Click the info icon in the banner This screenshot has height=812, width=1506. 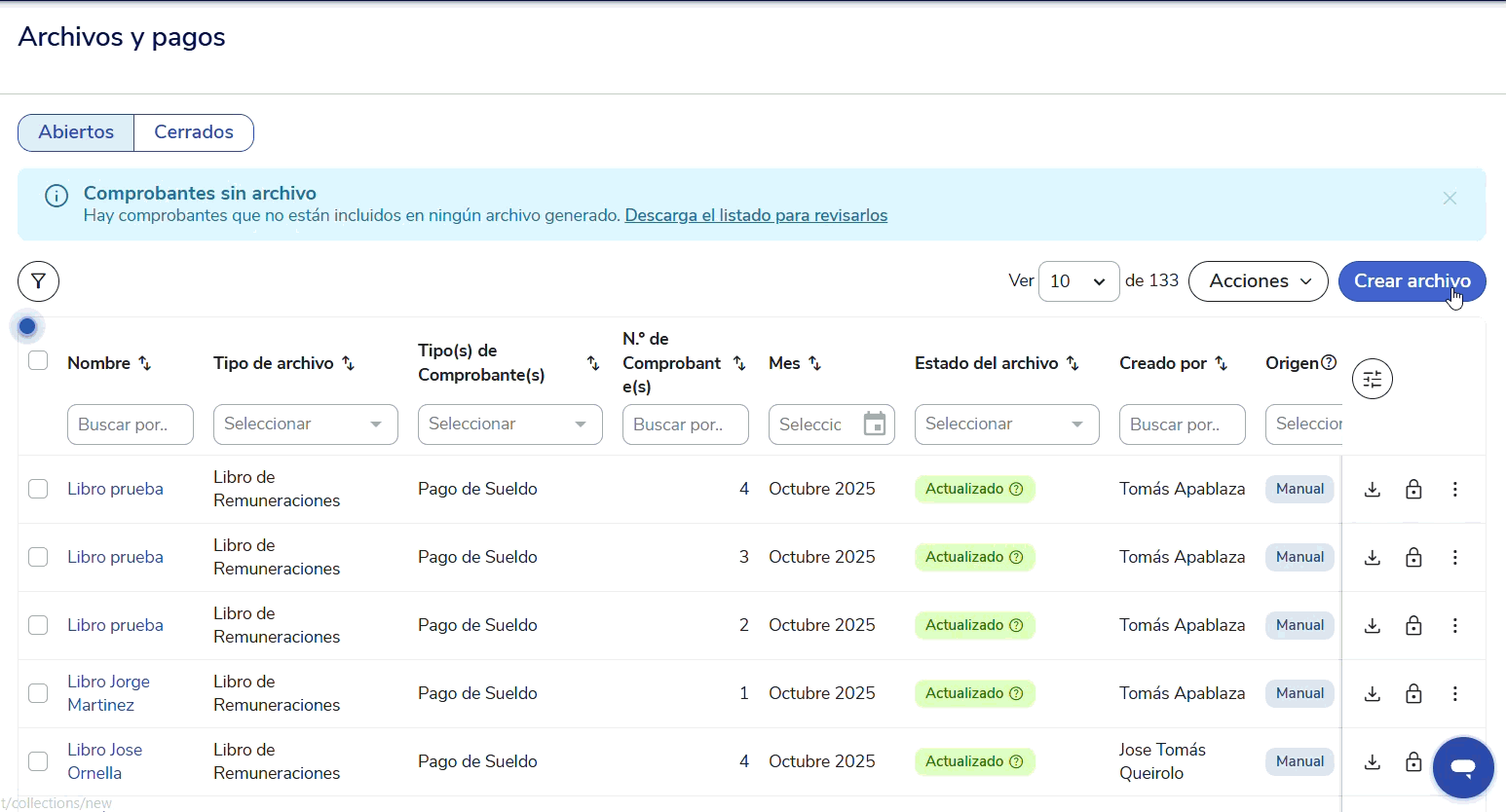(56, 196)
